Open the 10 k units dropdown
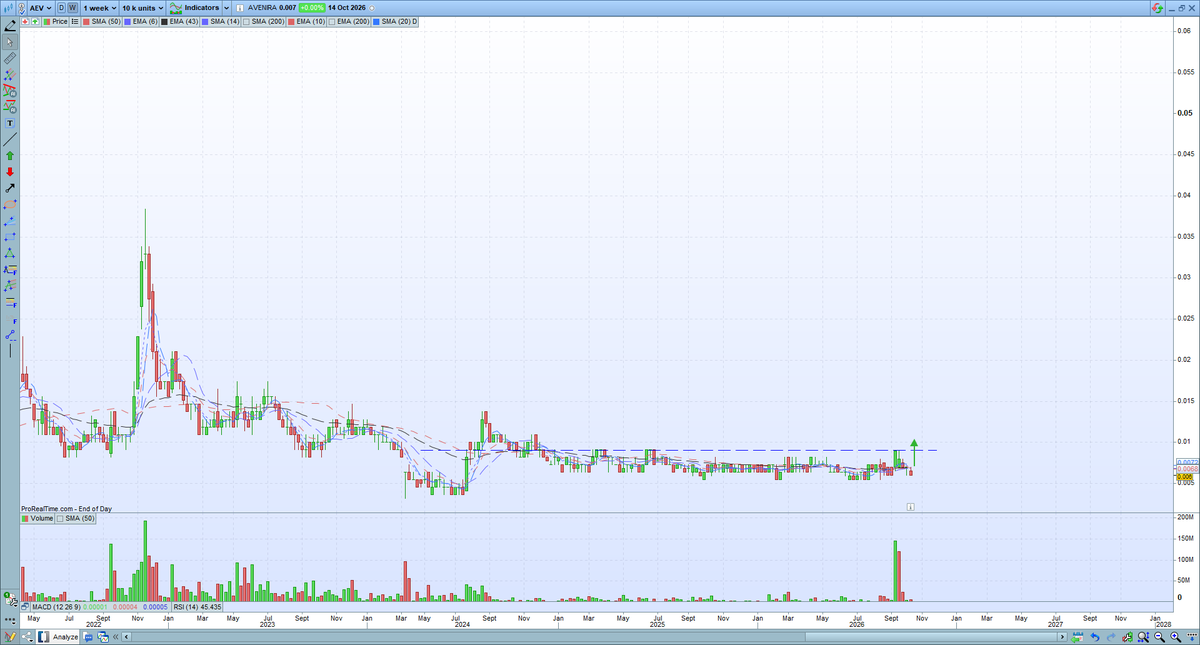This screenshot has height=645, width=1200. click(x=142, y=8)
